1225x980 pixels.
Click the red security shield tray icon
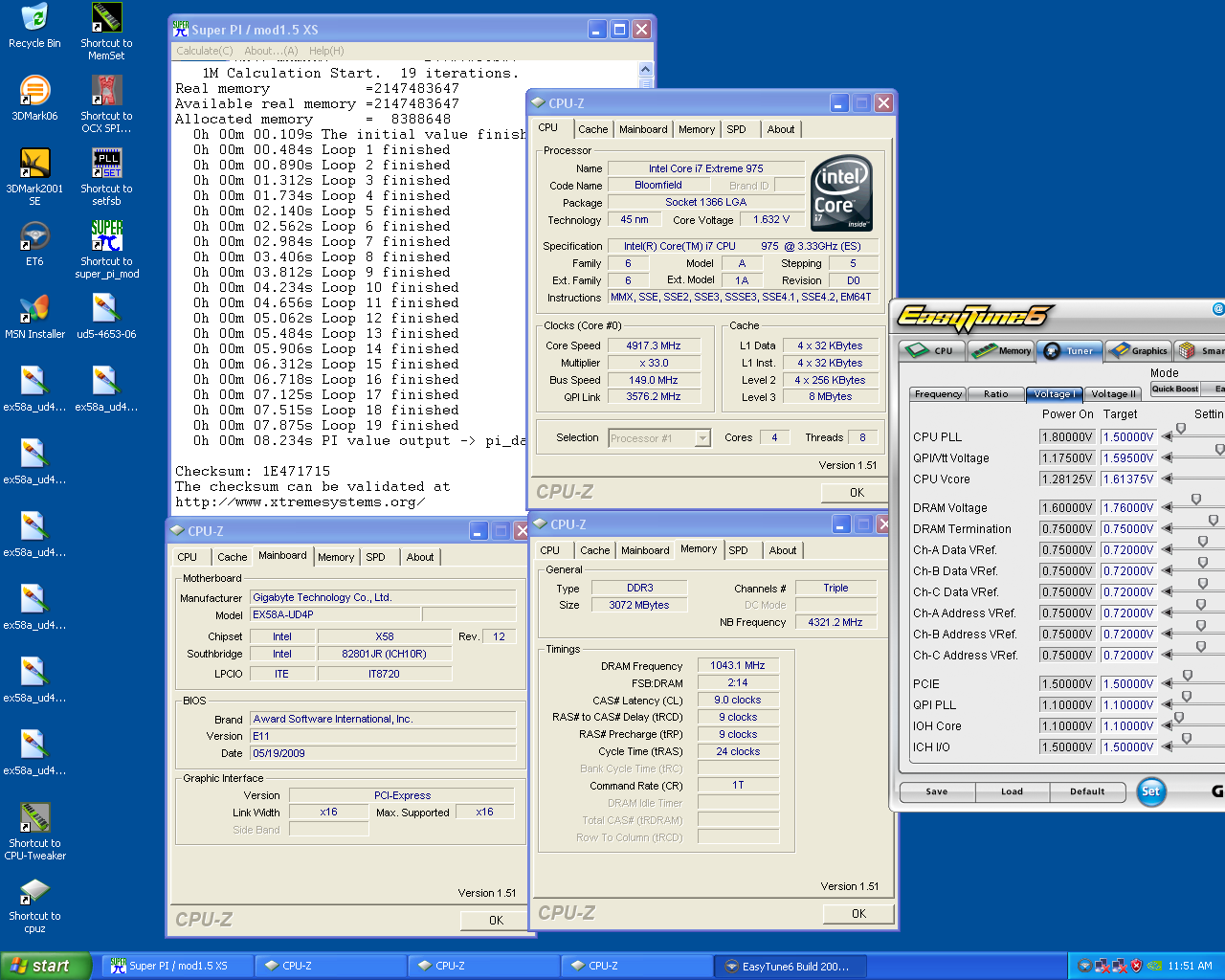click(1136, 966)
